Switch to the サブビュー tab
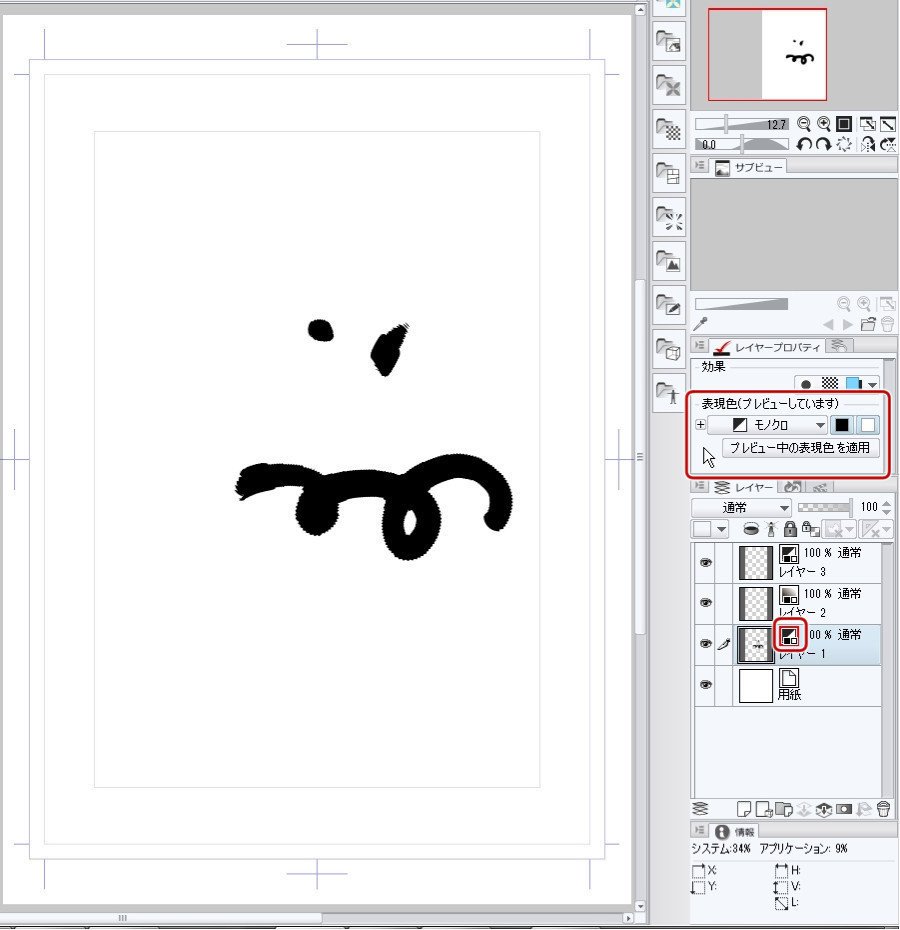Image resolution: width=900 pixels, height=930 pixels. (749, 167)
